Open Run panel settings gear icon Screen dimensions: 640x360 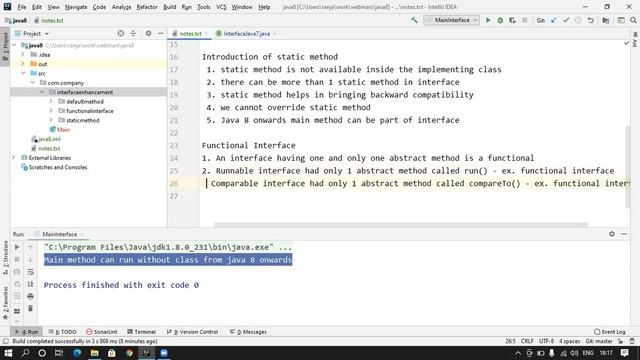pos(611,234)
